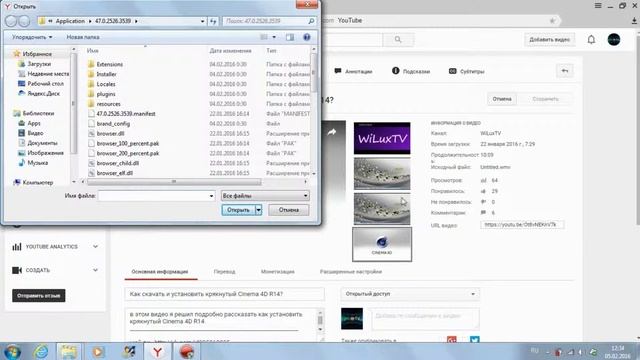Click the Google+ share icon
Image resolution: width=640 pixels, height=360 pixels.
[x=452, y=339]
